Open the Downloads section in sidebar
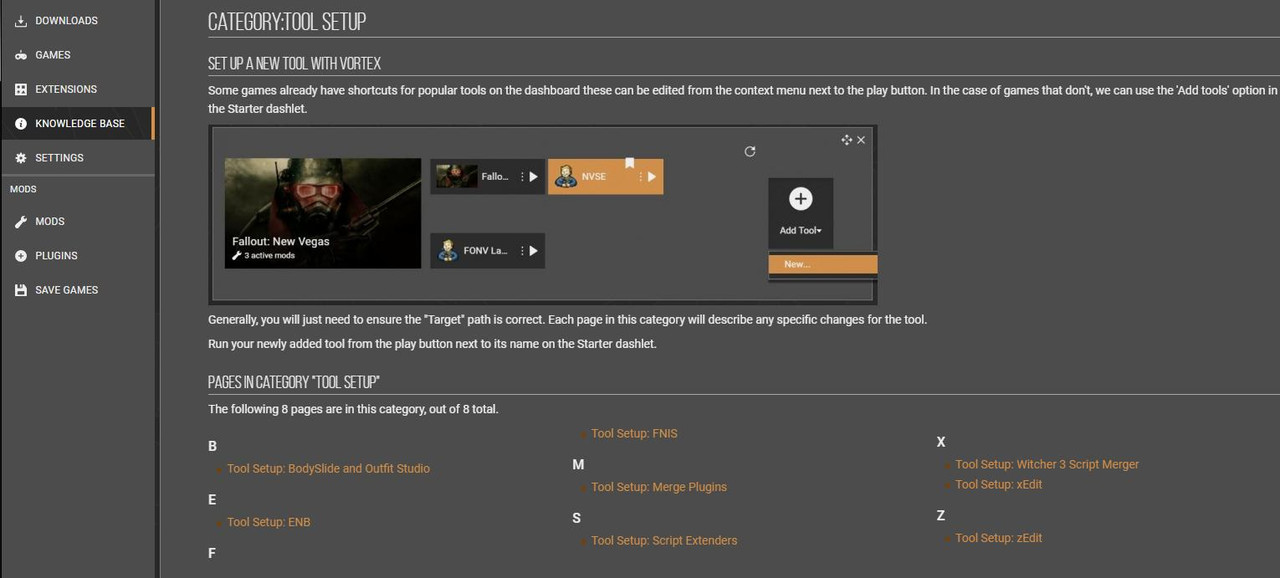Image resolution: width=1280 pixels, height=578 pixels. coord(77,21)
